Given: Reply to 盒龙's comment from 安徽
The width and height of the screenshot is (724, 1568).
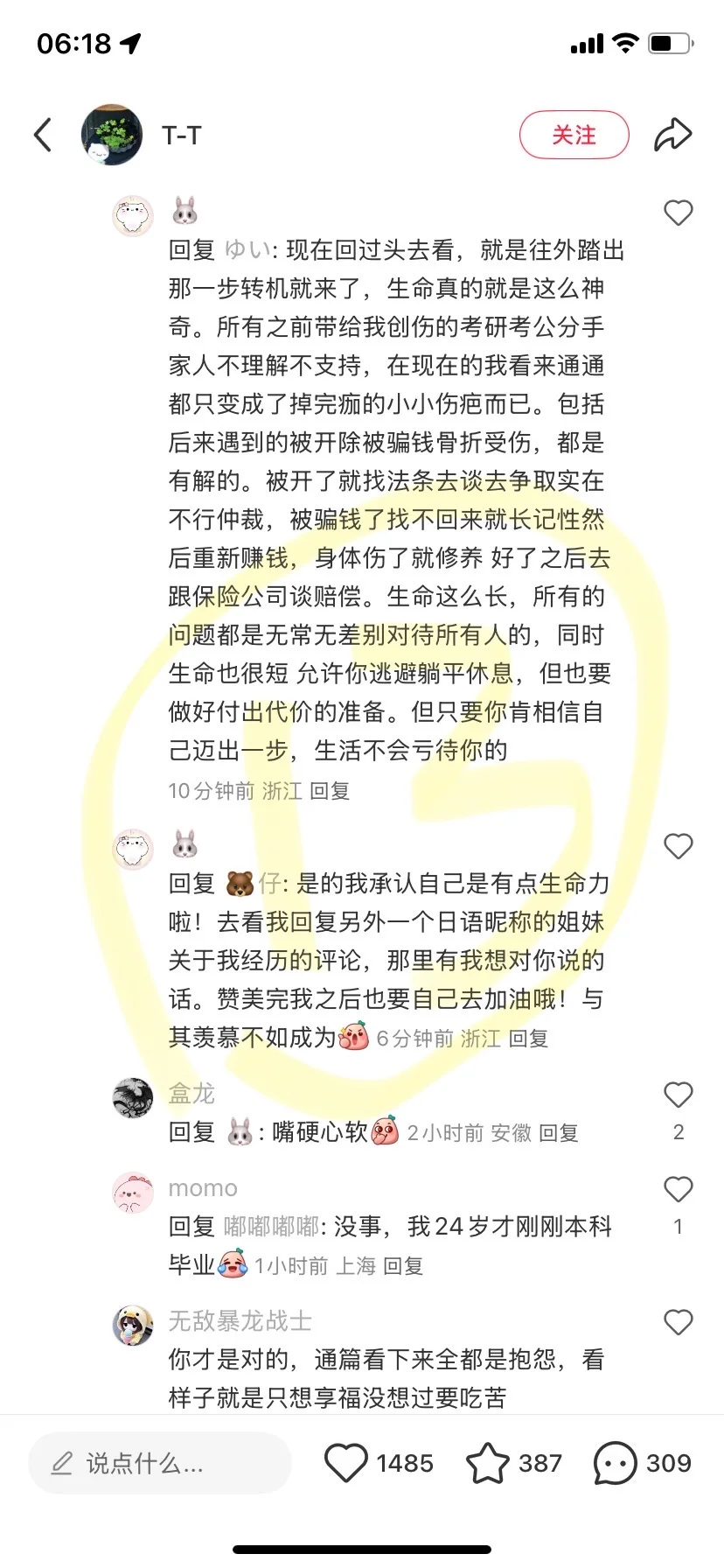Looking at the screenshot, I should (x=559, y=1133).
